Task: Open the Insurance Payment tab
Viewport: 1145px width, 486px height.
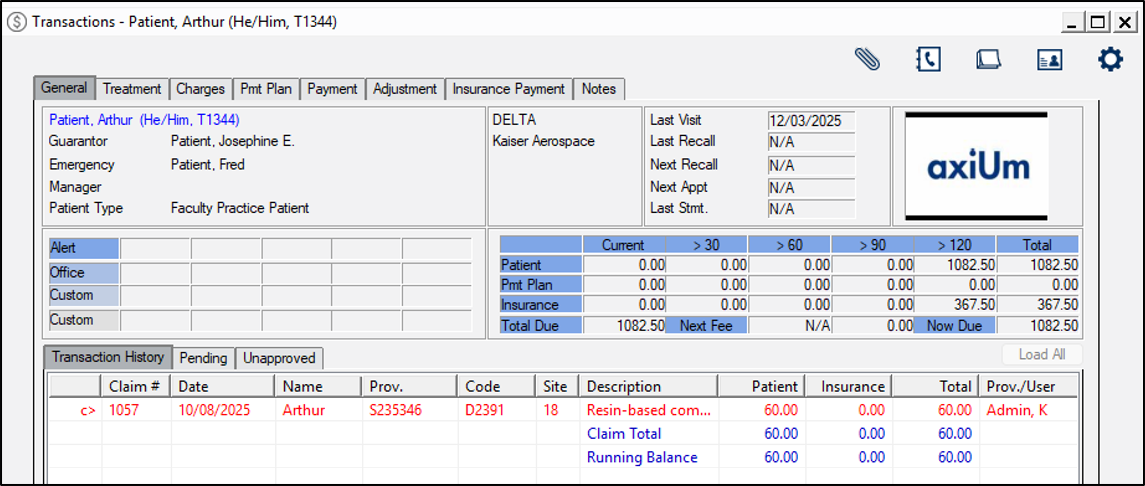Action: coord(509,89)
